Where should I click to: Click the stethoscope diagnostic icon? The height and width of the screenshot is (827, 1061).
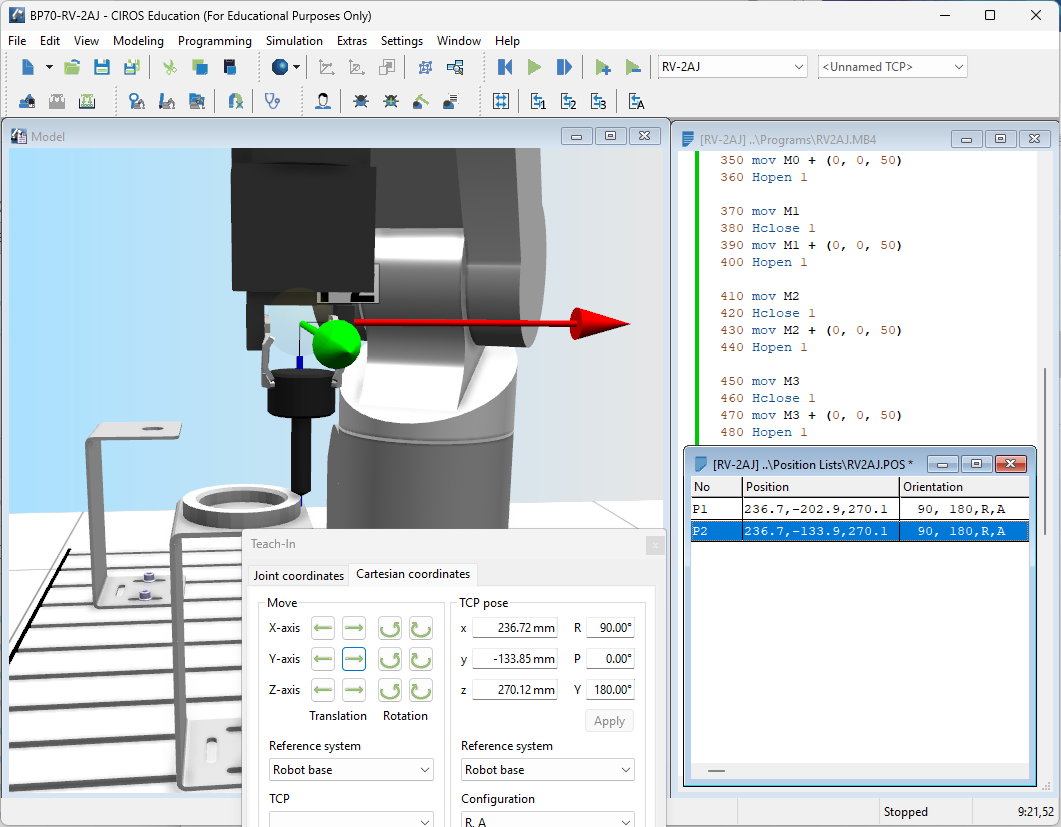[x=272, y=102]
